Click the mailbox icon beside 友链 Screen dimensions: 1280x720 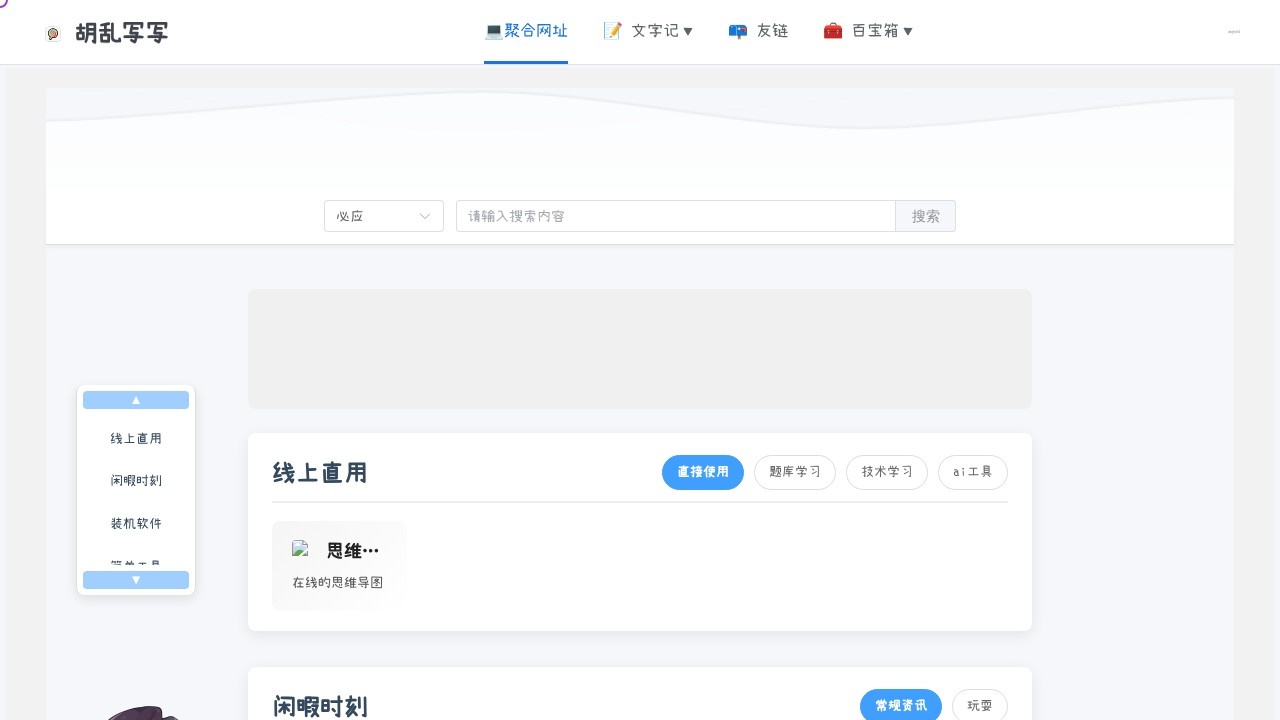[738, 31]
